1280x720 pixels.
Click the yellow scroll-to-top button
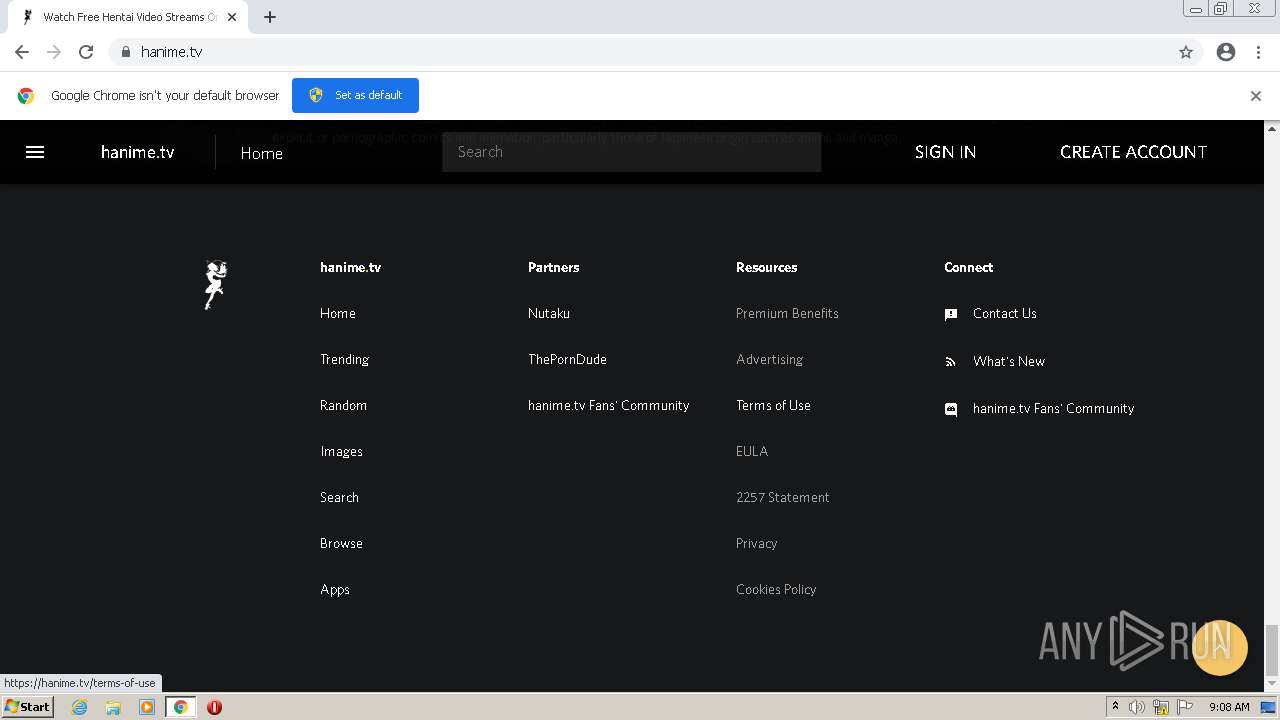click(1219, 648)
